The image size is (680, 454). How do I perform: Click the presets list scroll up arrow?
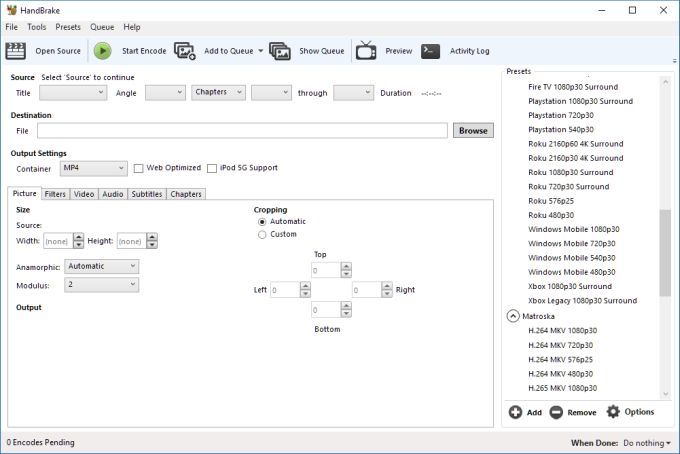pyautogui.click(x=665, y=81)
